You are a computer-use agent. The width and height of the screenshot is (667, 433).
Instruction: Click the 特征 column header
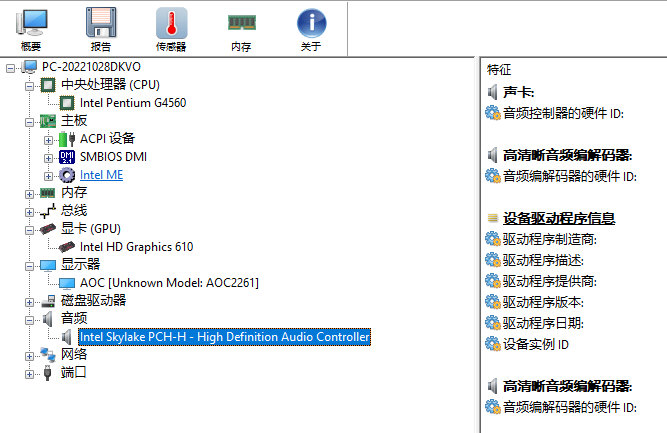click(499, 69)
